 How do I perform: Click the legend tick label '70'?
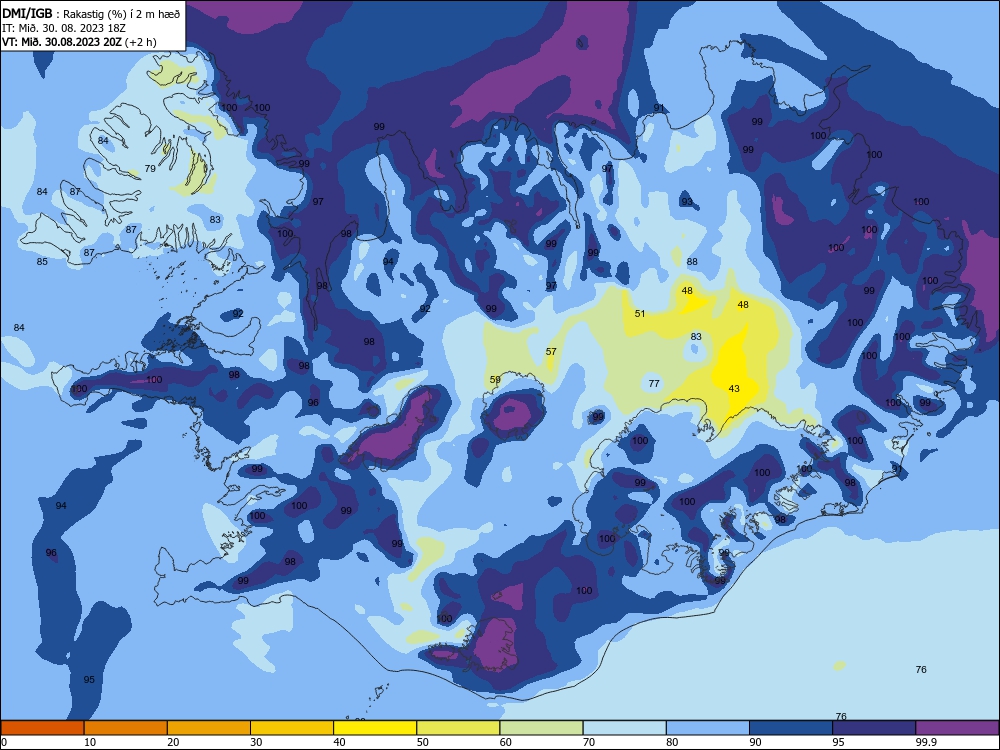tap(589, 742)
